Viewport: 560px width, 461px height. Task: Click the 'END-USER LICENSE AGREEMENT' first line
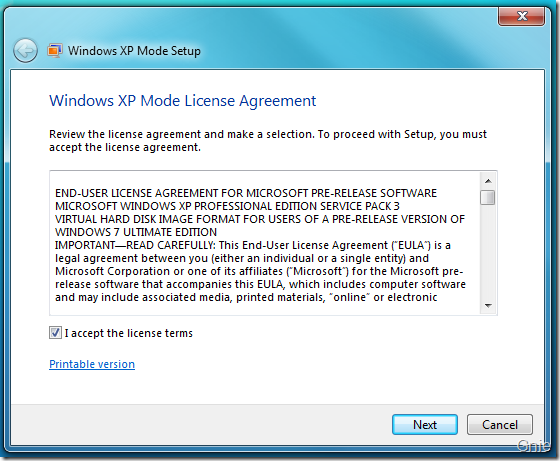(246, 193)
